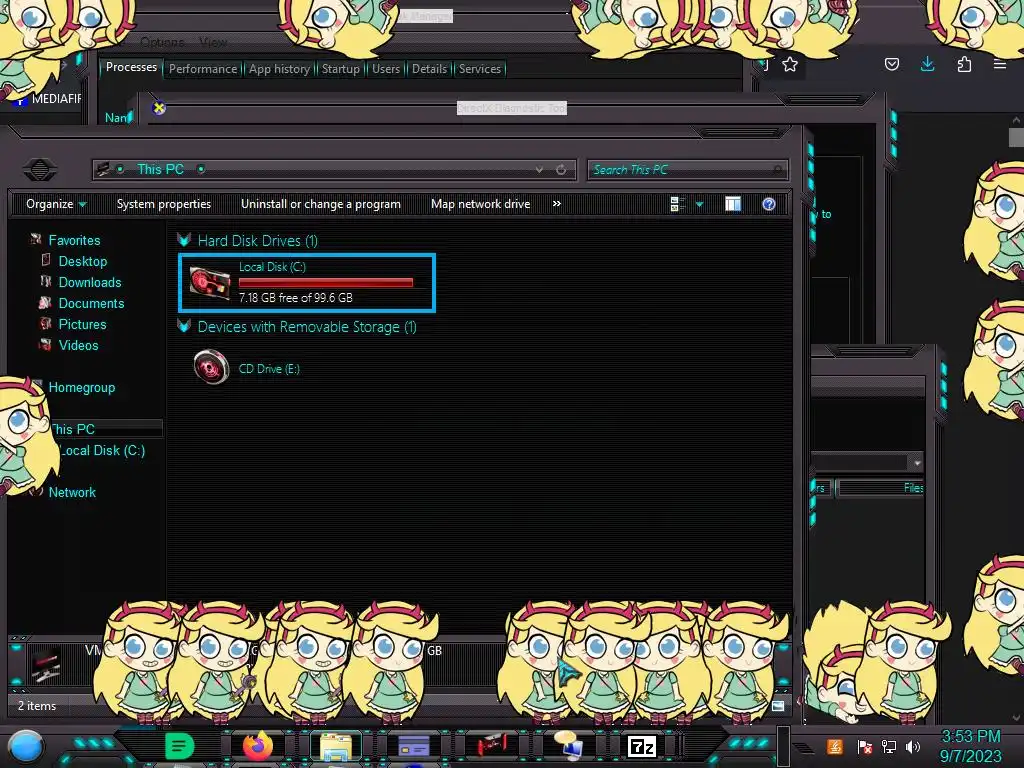This screenshot has width=1024, height=768.
Task: Click the Local Disk (C:) usage bar
Action: [326, 282]
